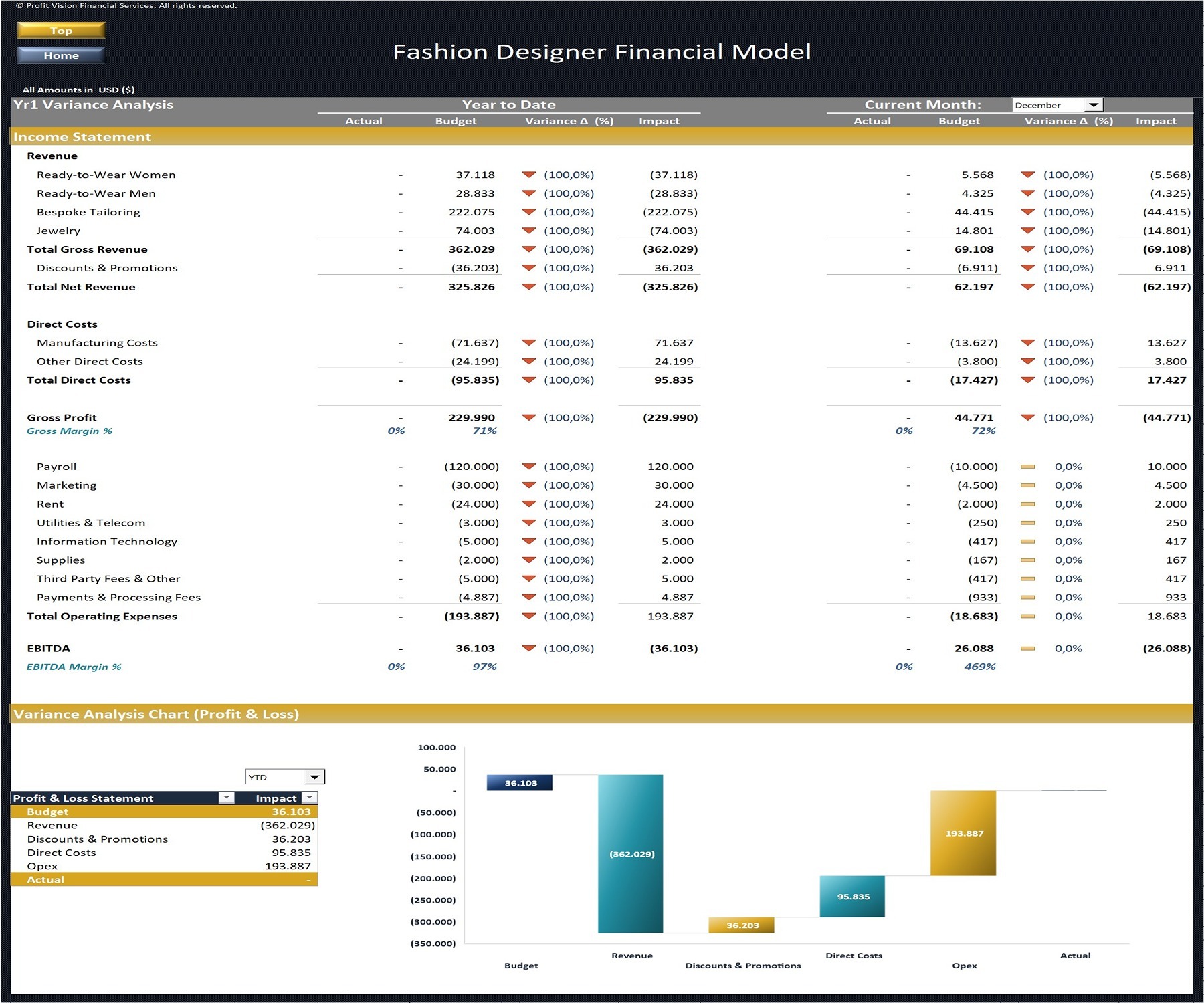Screen dimensions: 1204x1003
Task: Click red variance arrow for YTD Jewelry
Action: click(x=529, y=231)
